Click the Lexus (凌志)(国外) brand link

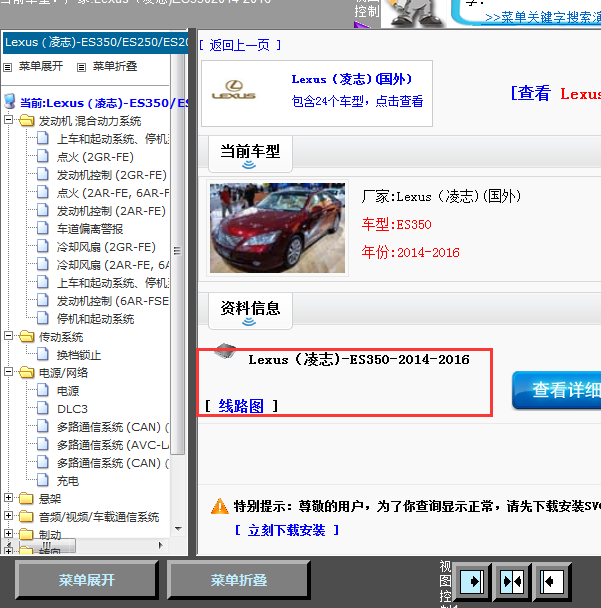352,79
